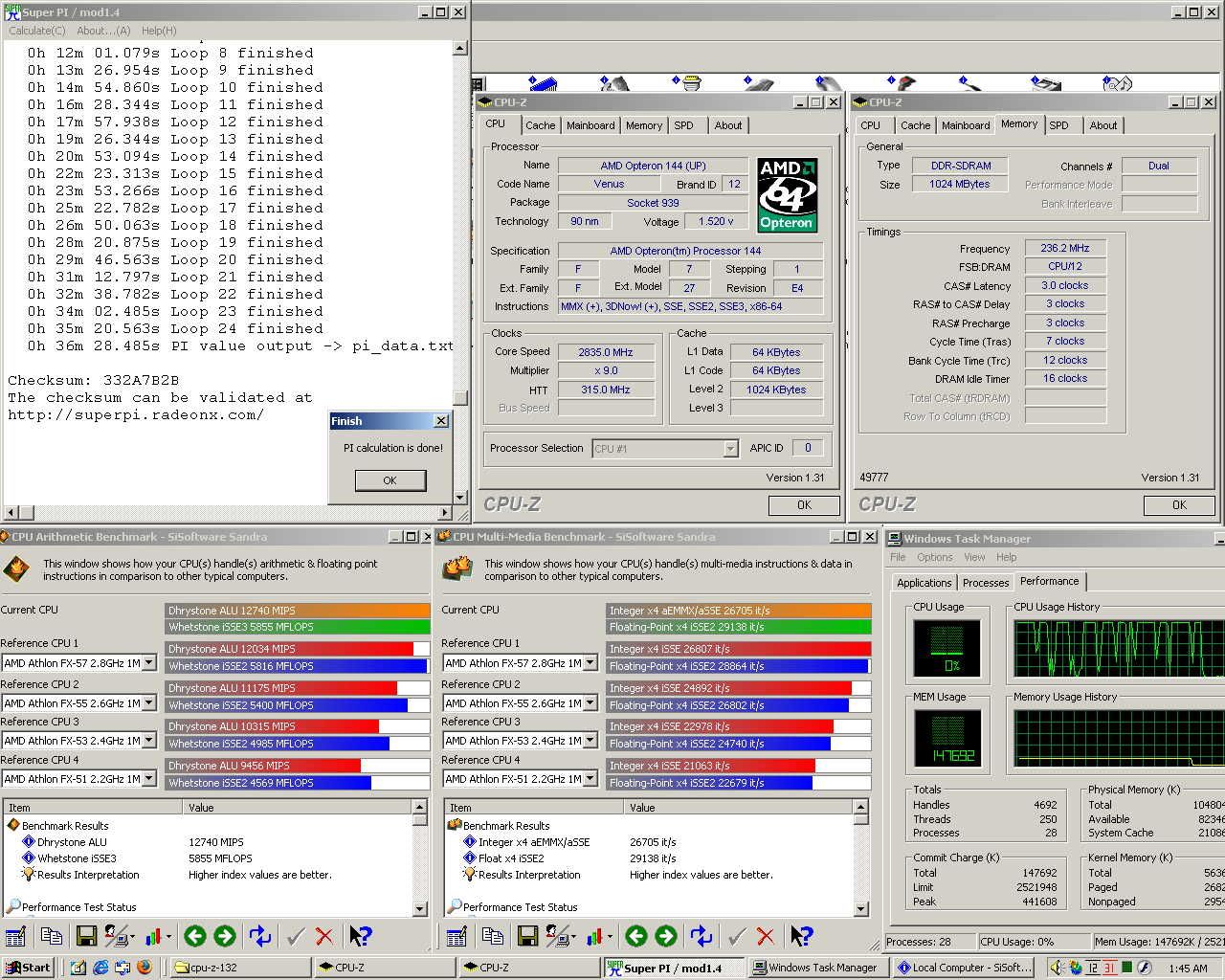Image resolution: width=1225 pixels, height=980 pixels.
Task: Open Reference CPU 2 dropdown in Arithmetic Benchmark
Action: (148, 703)
